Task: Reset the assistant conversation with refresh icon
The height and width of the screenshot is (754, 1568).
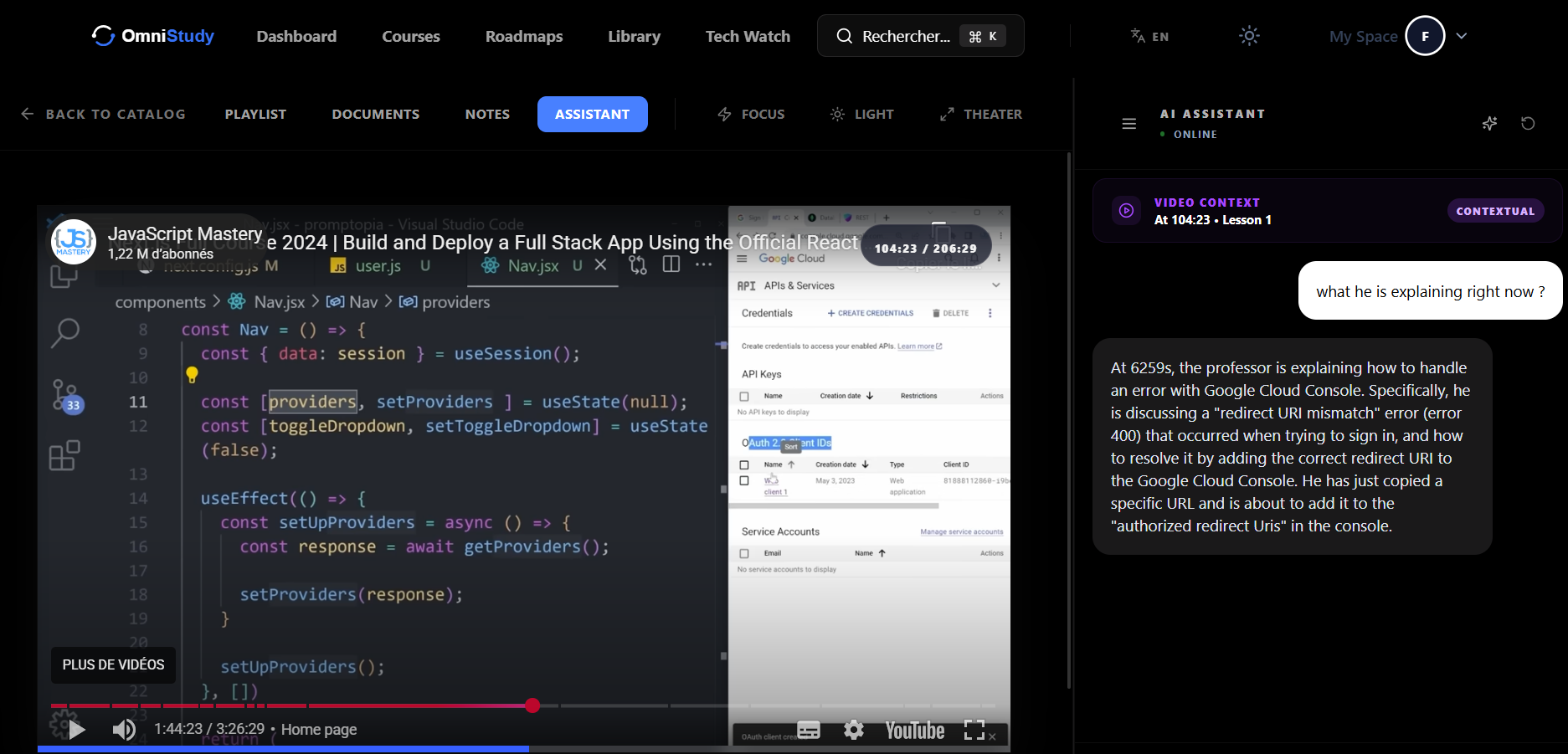Action: pos(1528,124)
